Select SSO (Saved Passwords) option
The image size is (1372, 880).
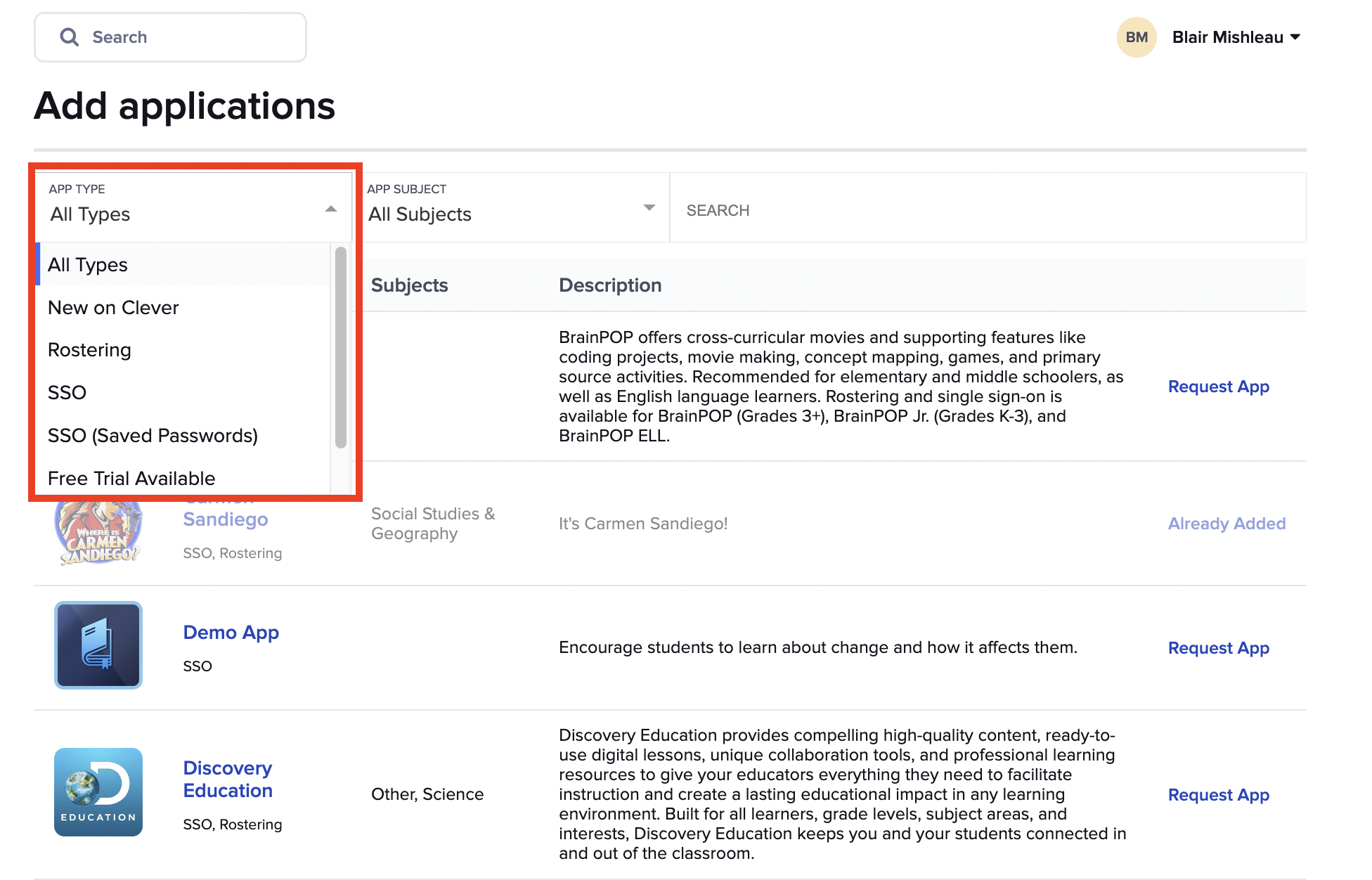coord(153,435)
